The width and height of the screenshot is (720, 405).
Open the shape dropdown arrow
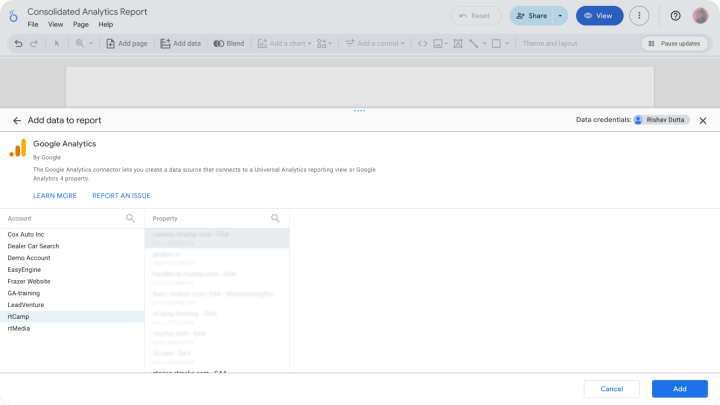click(507, 44)
